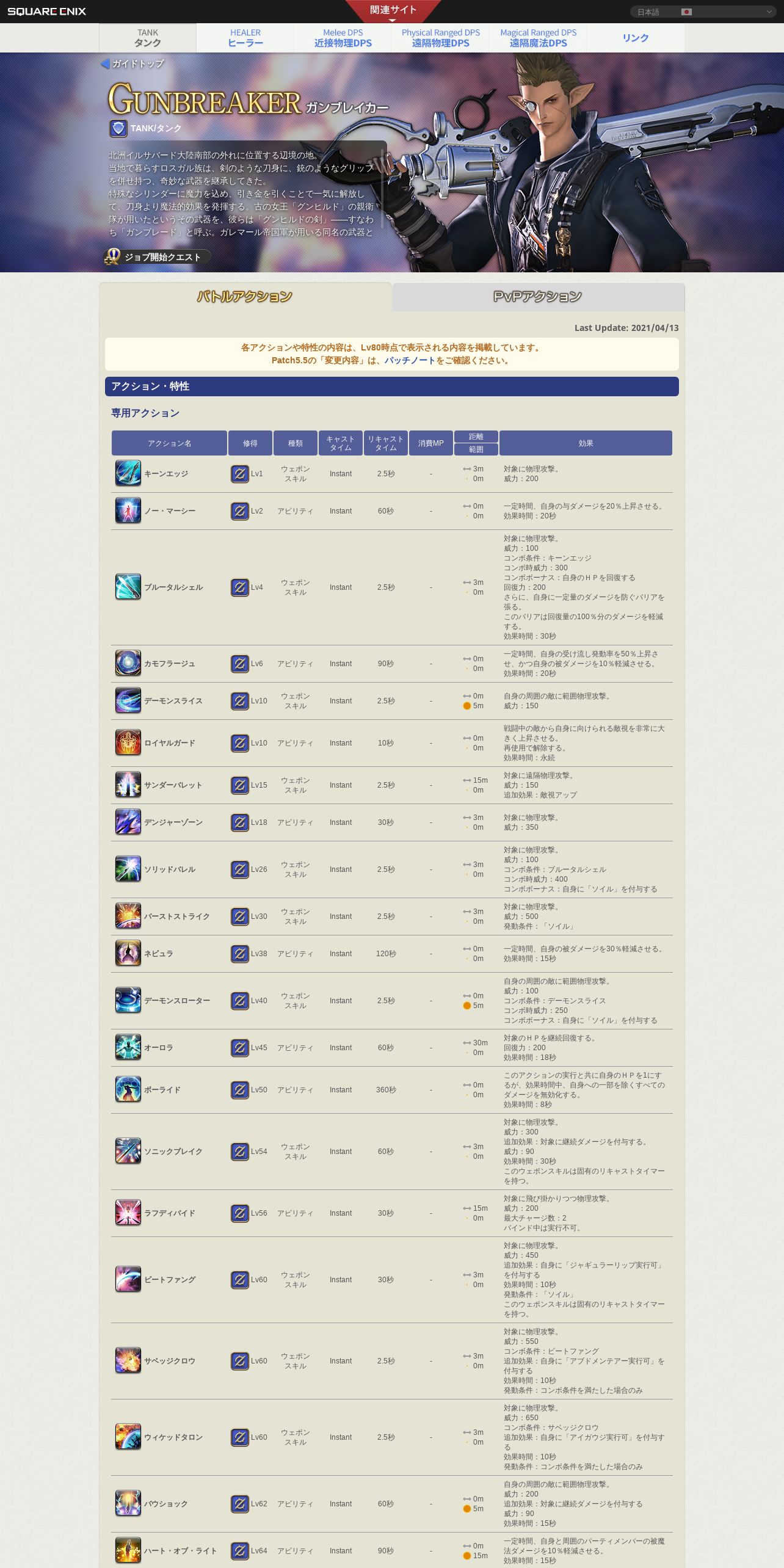Image resolution: width=784 pixels, height=1568 pixels.
Task: Click the 種類 column header
Action: 296,443
